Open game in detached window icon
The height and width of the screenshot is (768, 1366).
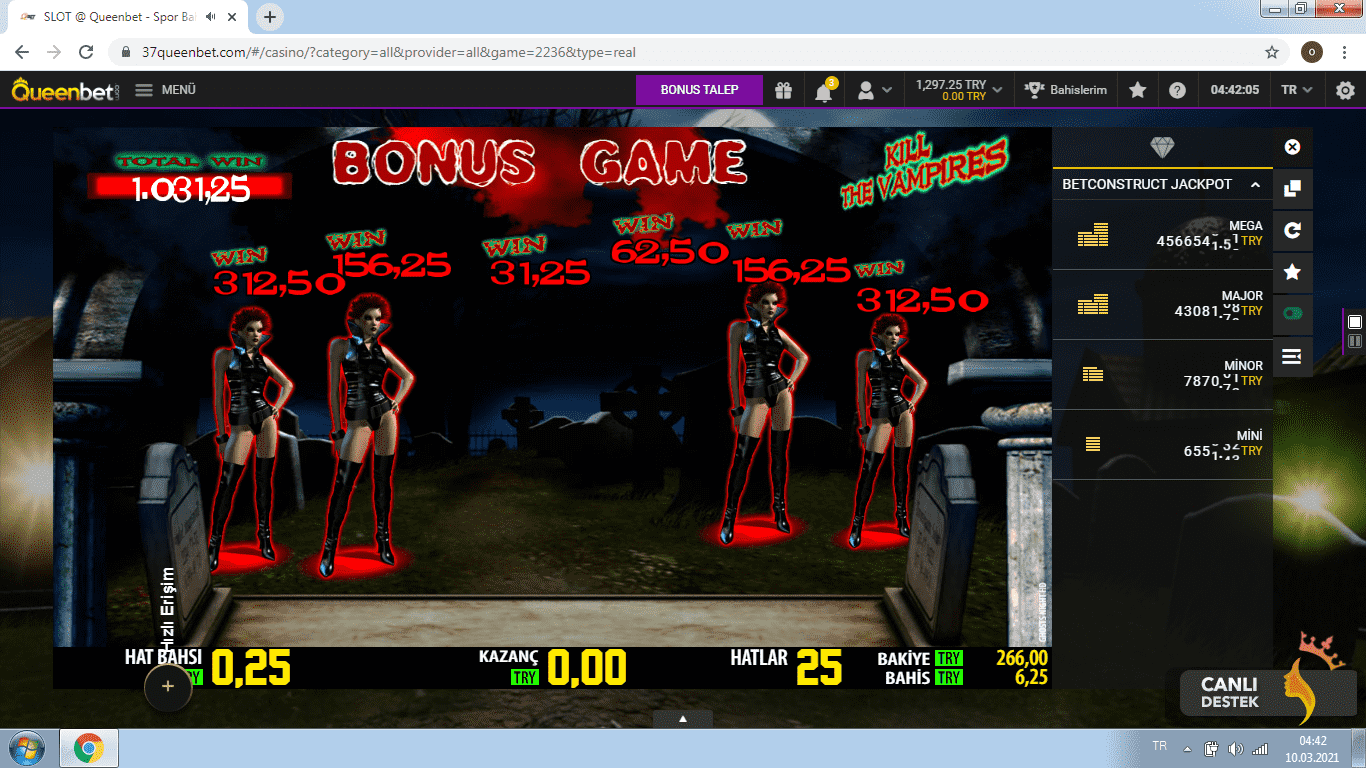point(1292,189)
